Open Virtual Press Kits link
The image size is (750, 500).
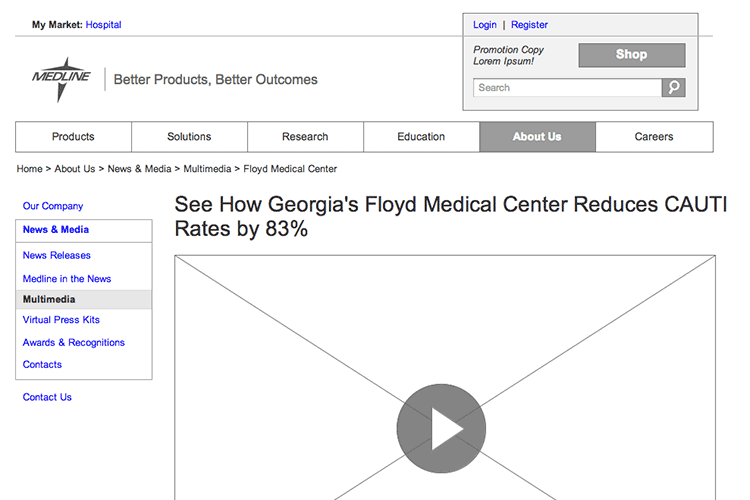click(61, 320)
